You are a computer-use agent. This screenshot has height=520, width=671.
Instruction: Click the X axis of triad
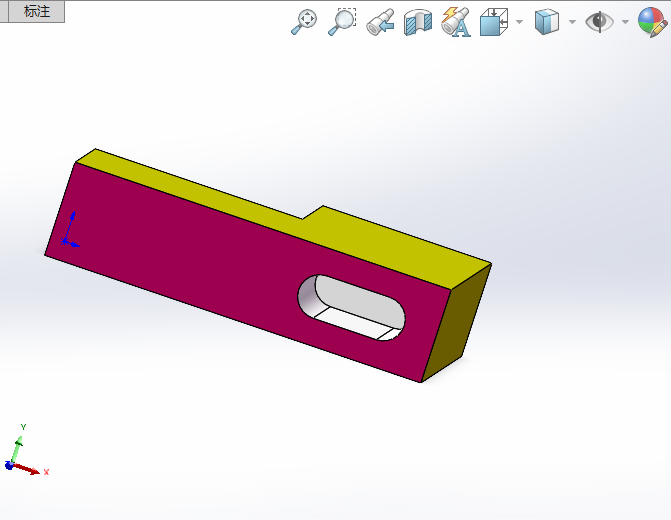coord(28,469)
